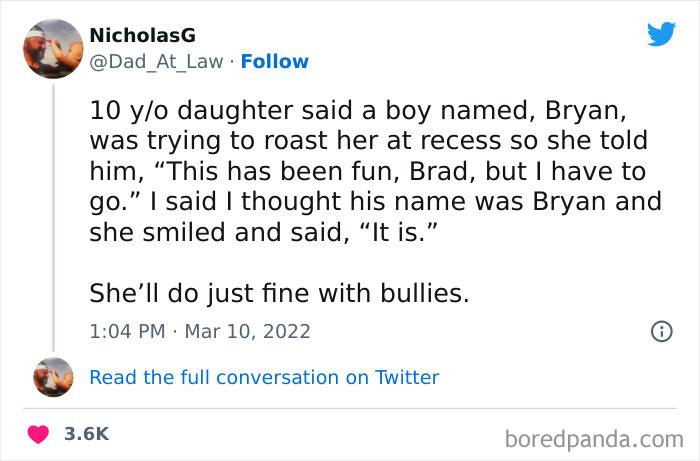Click the Twitter bird logo
This screenshot has height=461, width=700.
[x=661, y=34]
